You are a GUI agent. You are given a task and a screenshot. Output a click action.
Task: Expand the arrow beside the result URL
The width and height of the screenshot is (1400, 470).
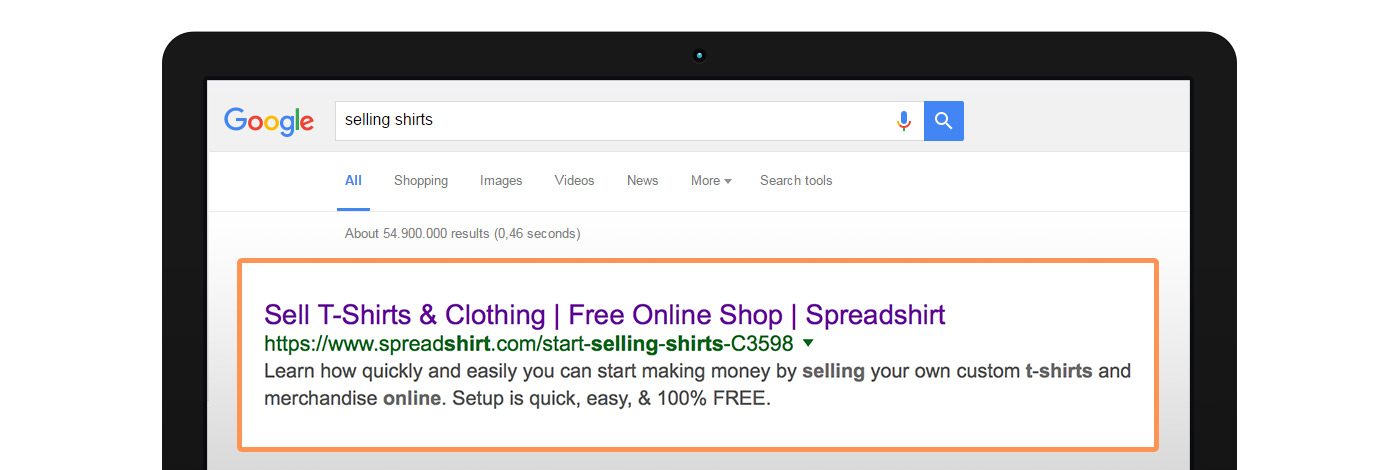click(x=808, y=343)
